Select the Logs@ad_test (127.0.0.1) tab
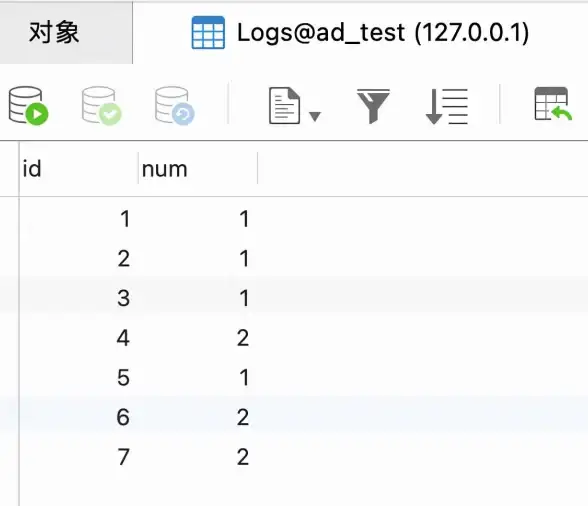This screenshot has width=588, height=506. click(360, 32)
